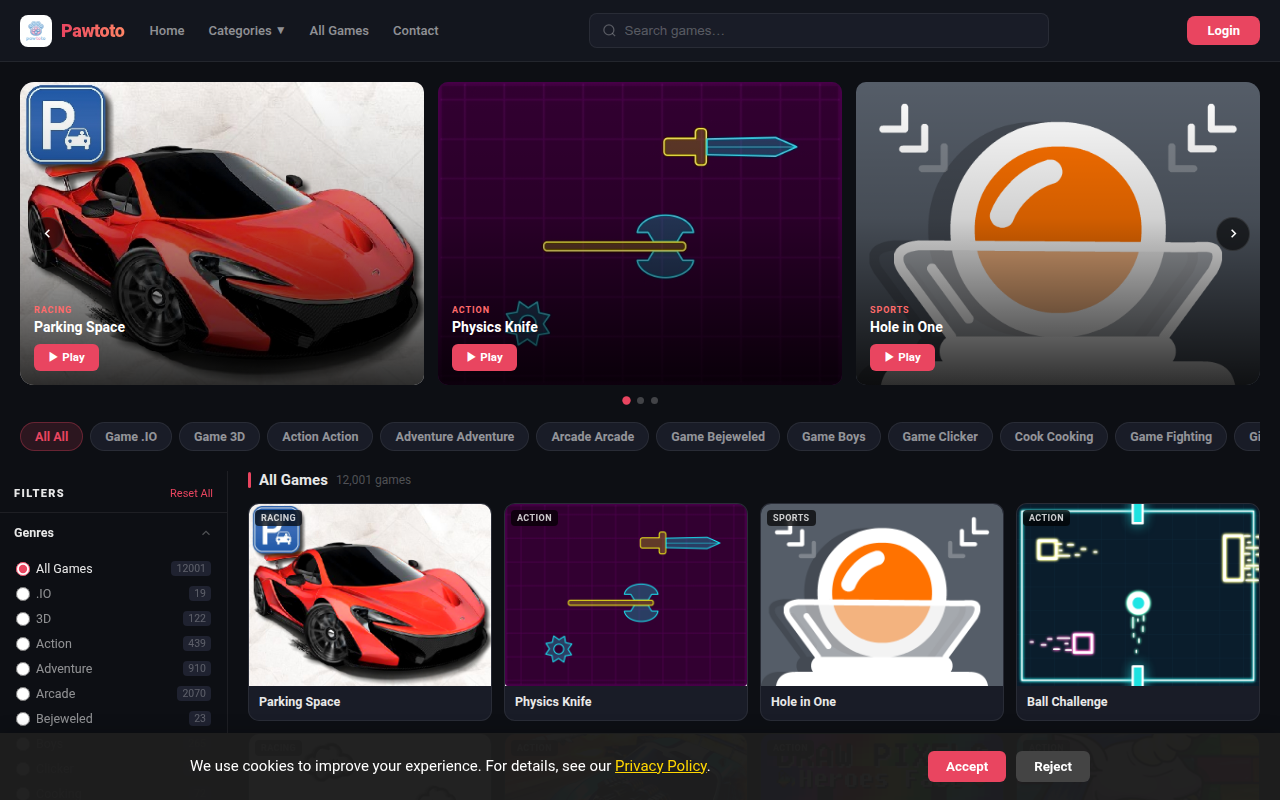Accept the cookie notice
Screen dimensions: 1280x800
[x=967, y=767]
